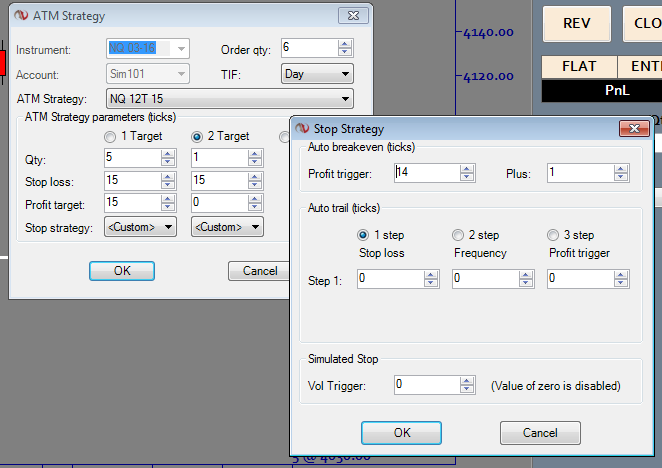Image resolution: width=662 pixels, height=468 pixels.
Task: Click Step 1 Frequency field
Action: click(486, 279)
